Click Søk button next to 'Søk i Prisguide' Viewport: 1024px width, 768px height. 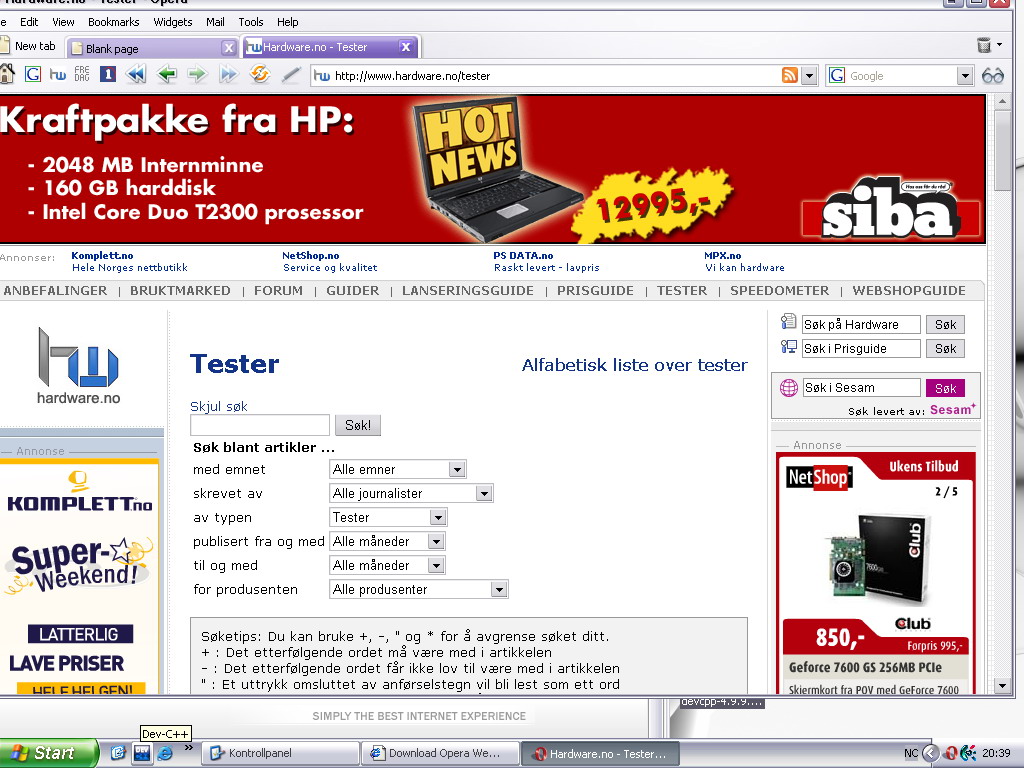945,349
